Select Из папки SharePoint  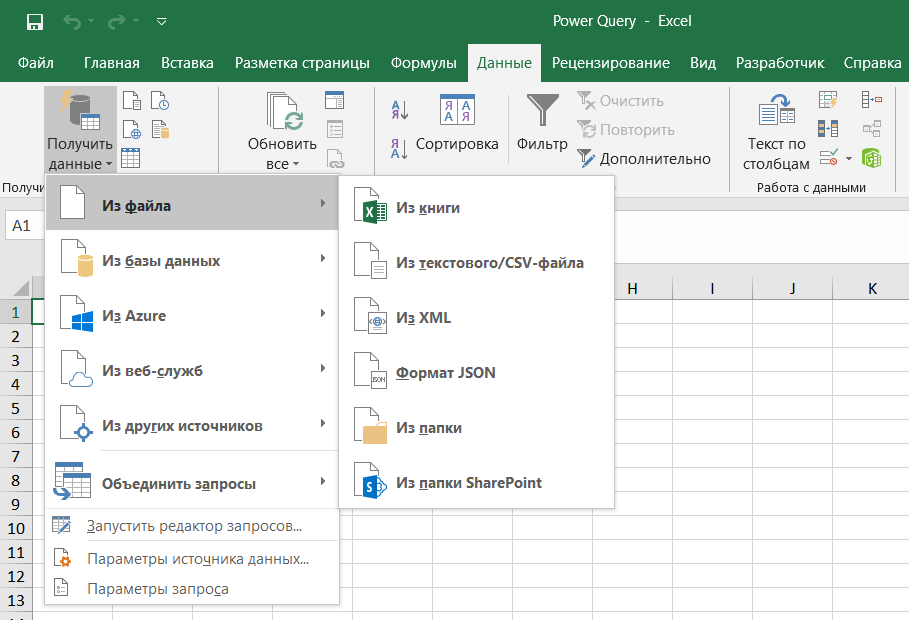click(x=477, y=483)
